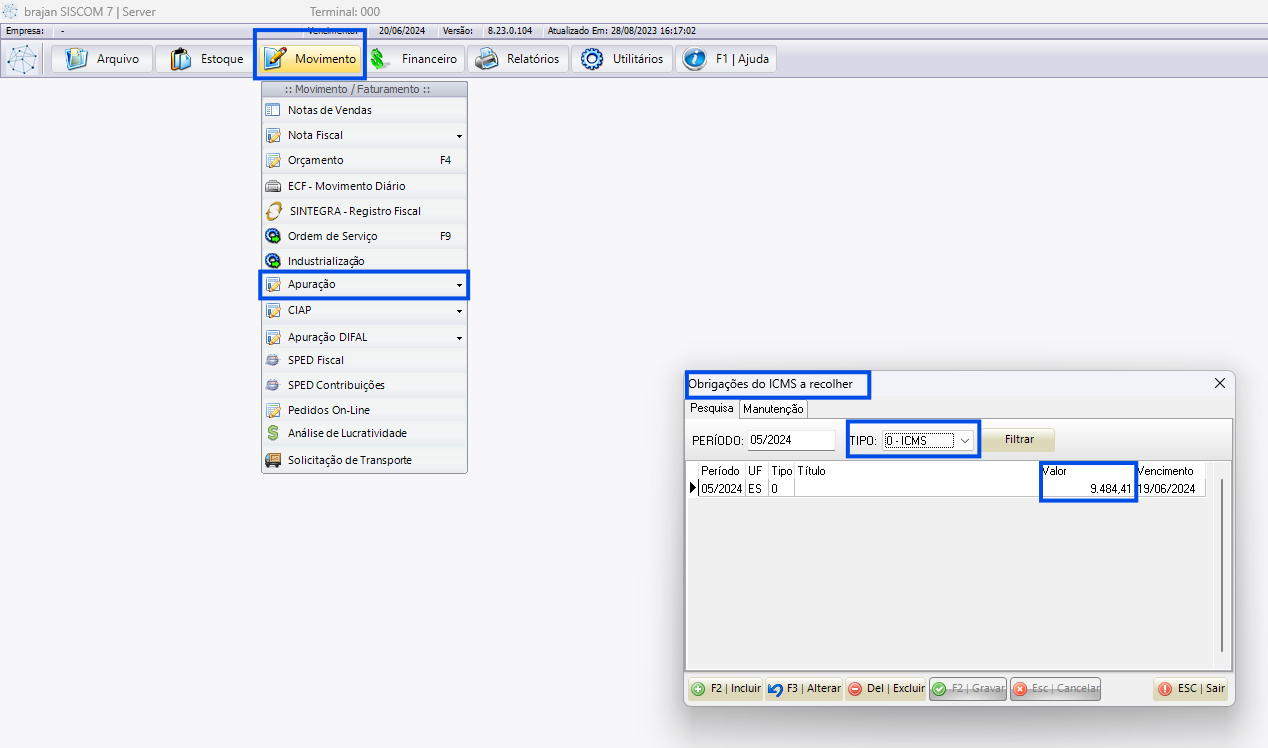The height and width of the screenshot is (748, 1268).
Task: Click Análise de Lucratividade item
Action: [347, 433]
